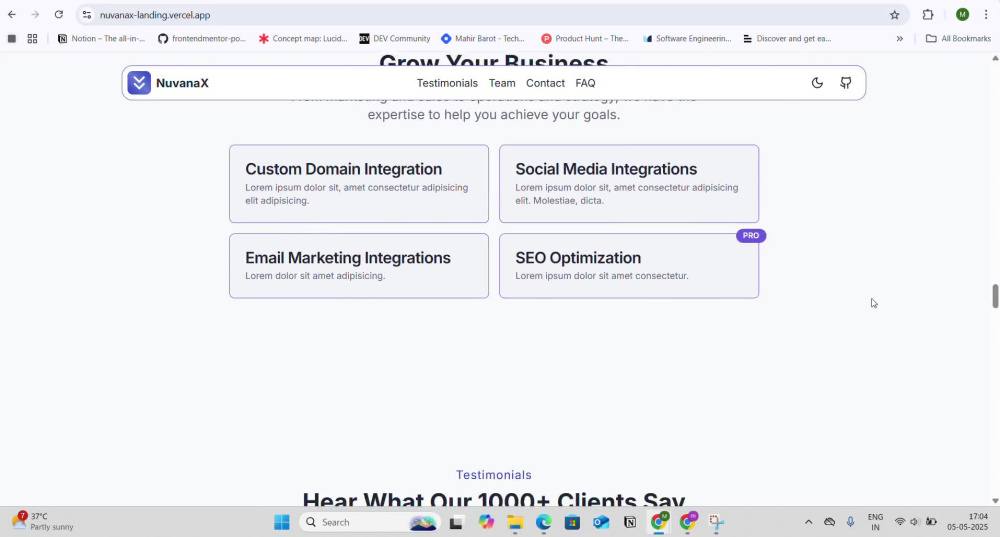Toggle dark mode with moon icon
Screen dimensions: 1000x537
(x=817, y=83)
